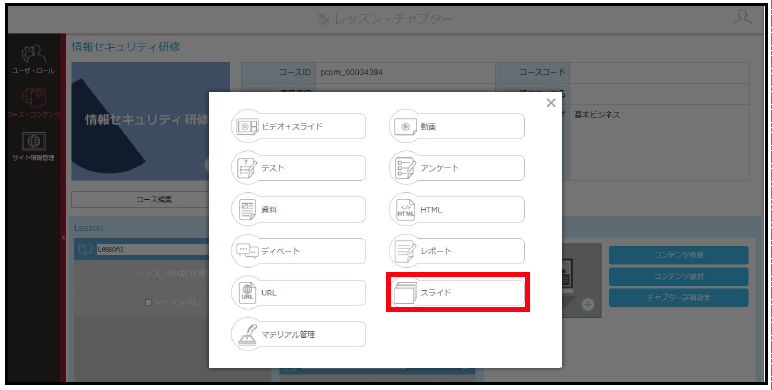Click the コンテンツ作成 button
Screen dimensions: 772x390
678,255
